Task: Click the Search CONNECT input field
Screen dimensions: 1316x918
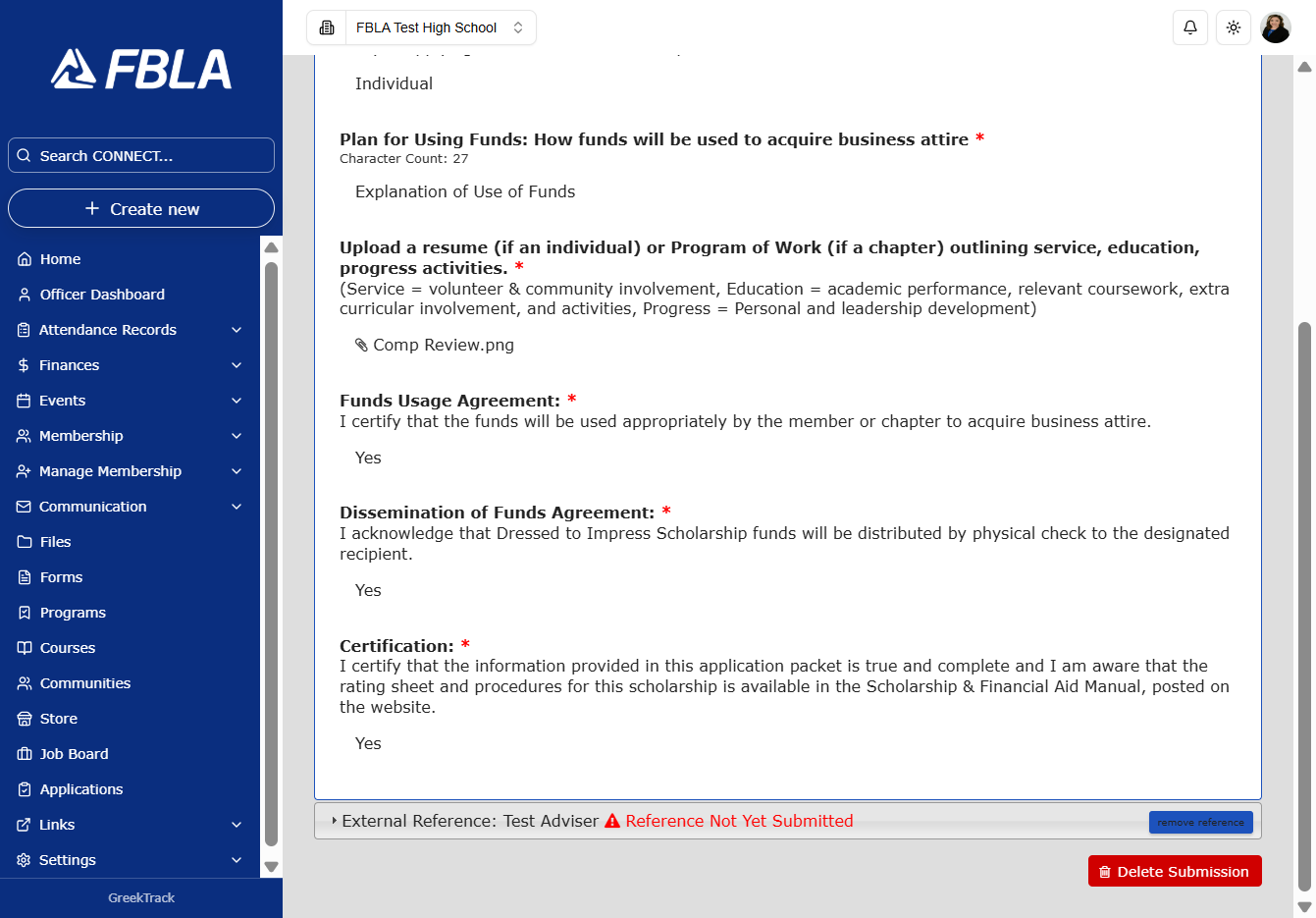Action: tap(141, 155)
